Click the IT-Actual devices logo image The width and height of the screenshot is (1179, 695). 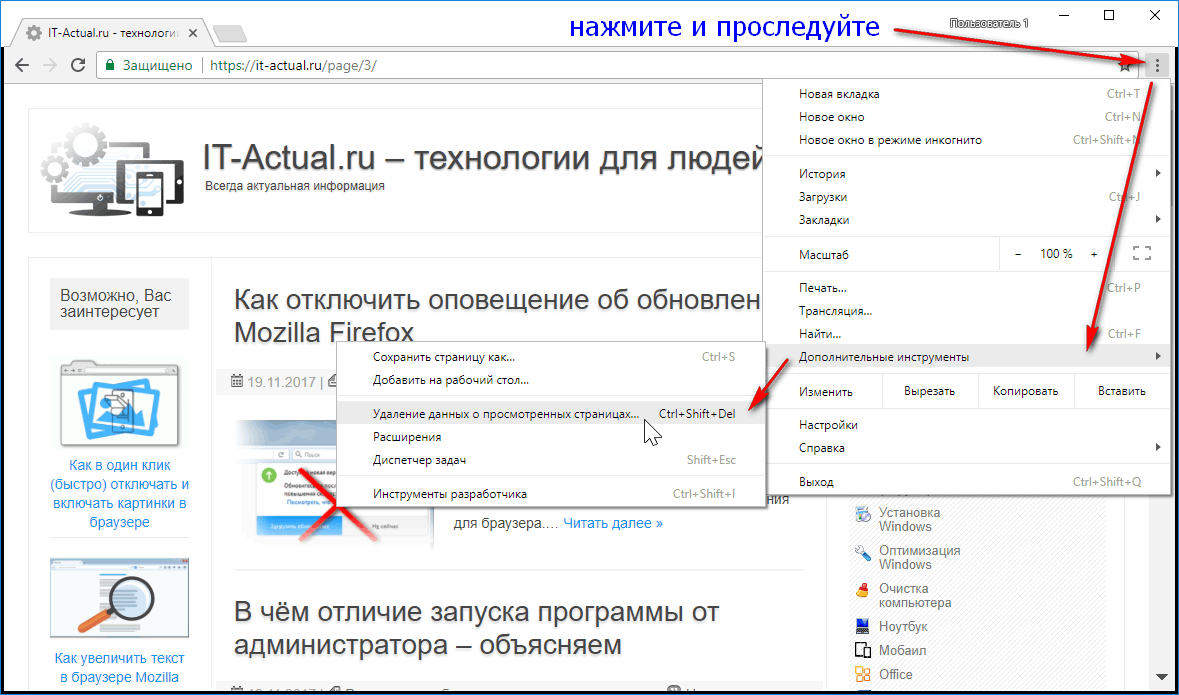[x=114, y=171]
